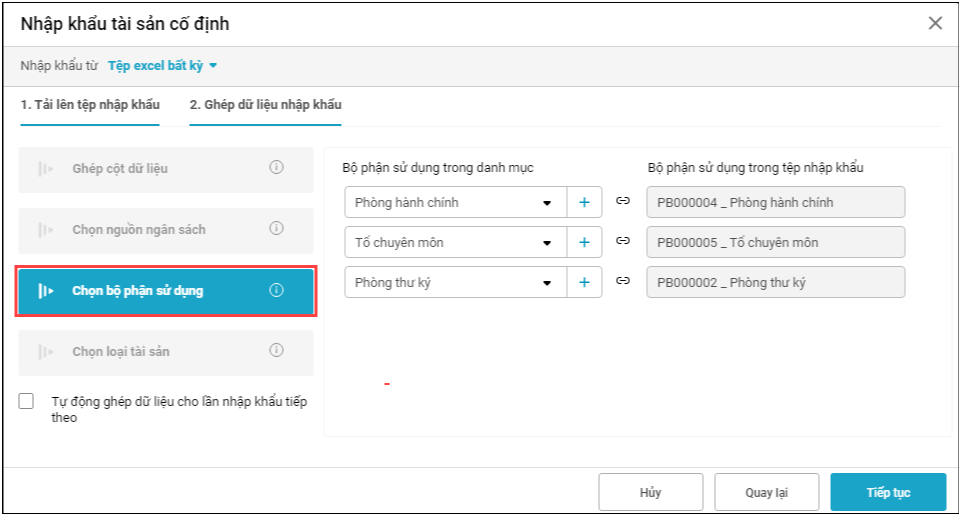960x515 pixels.
Task: Click PB000004 _ Phòng hành chính field
Action: coord(775,202)
